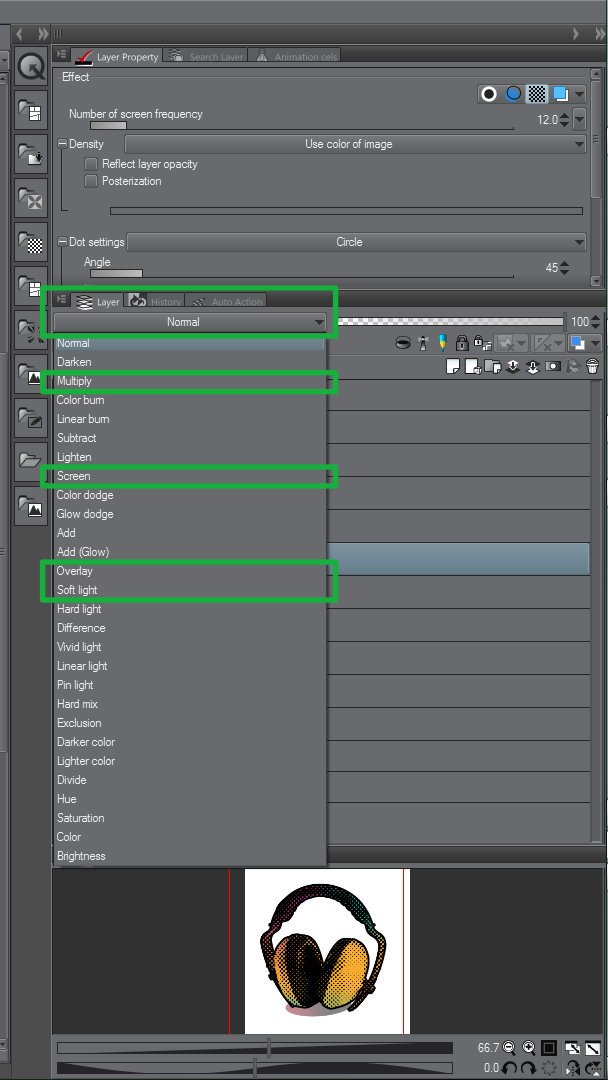The height and width of the screenshot is (1080, 608).
Task: Zoom out in Navigator with minus magnifier
Action: 509,1048
